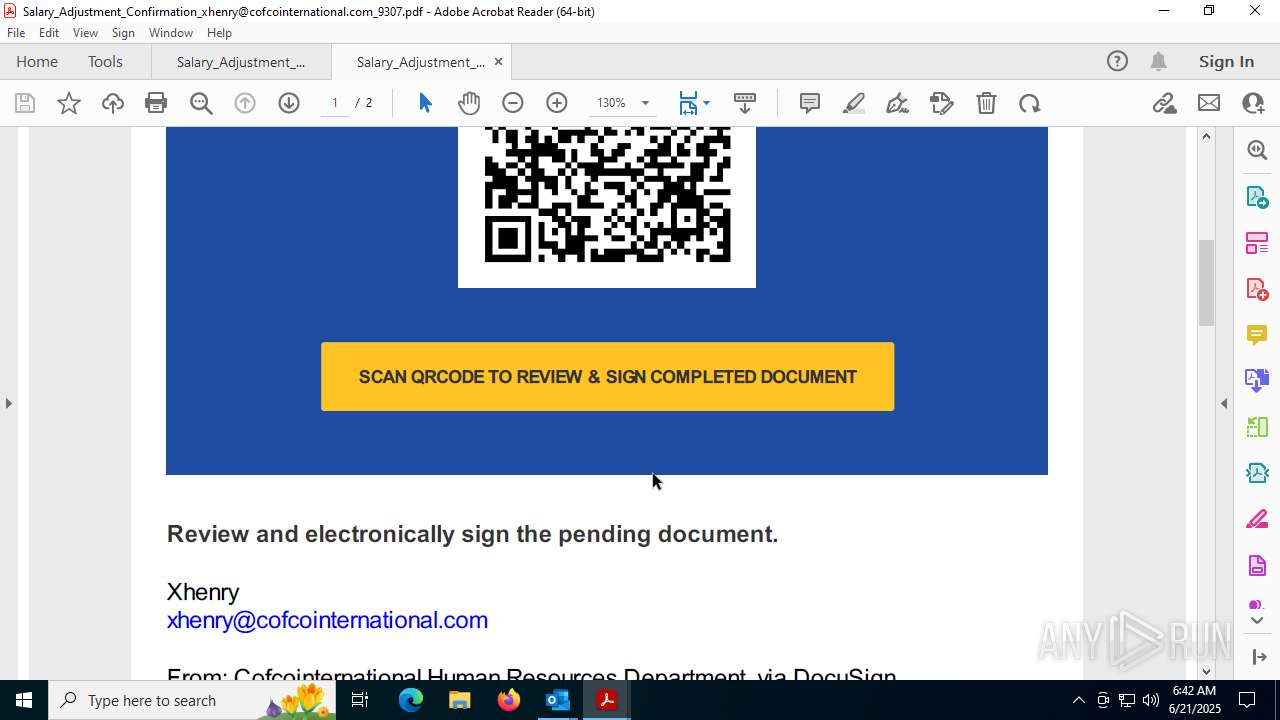Click Scan QRCode to review & sign button

pyautogui.click(x=607, y=377)
